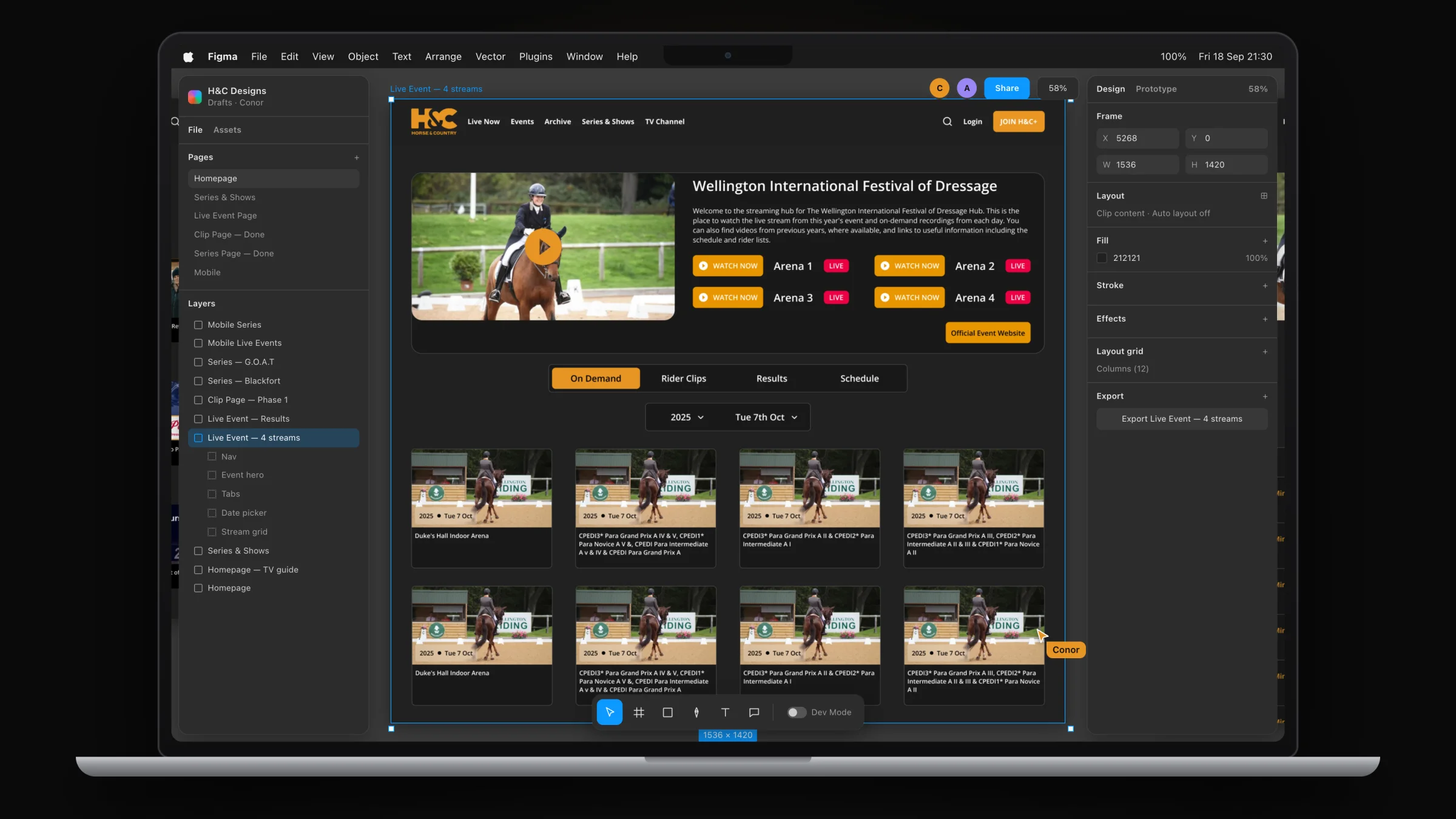The height and width of the screenshot is (819, 1456).
Task: Open the Arrange menu
Action: [443, 56]
